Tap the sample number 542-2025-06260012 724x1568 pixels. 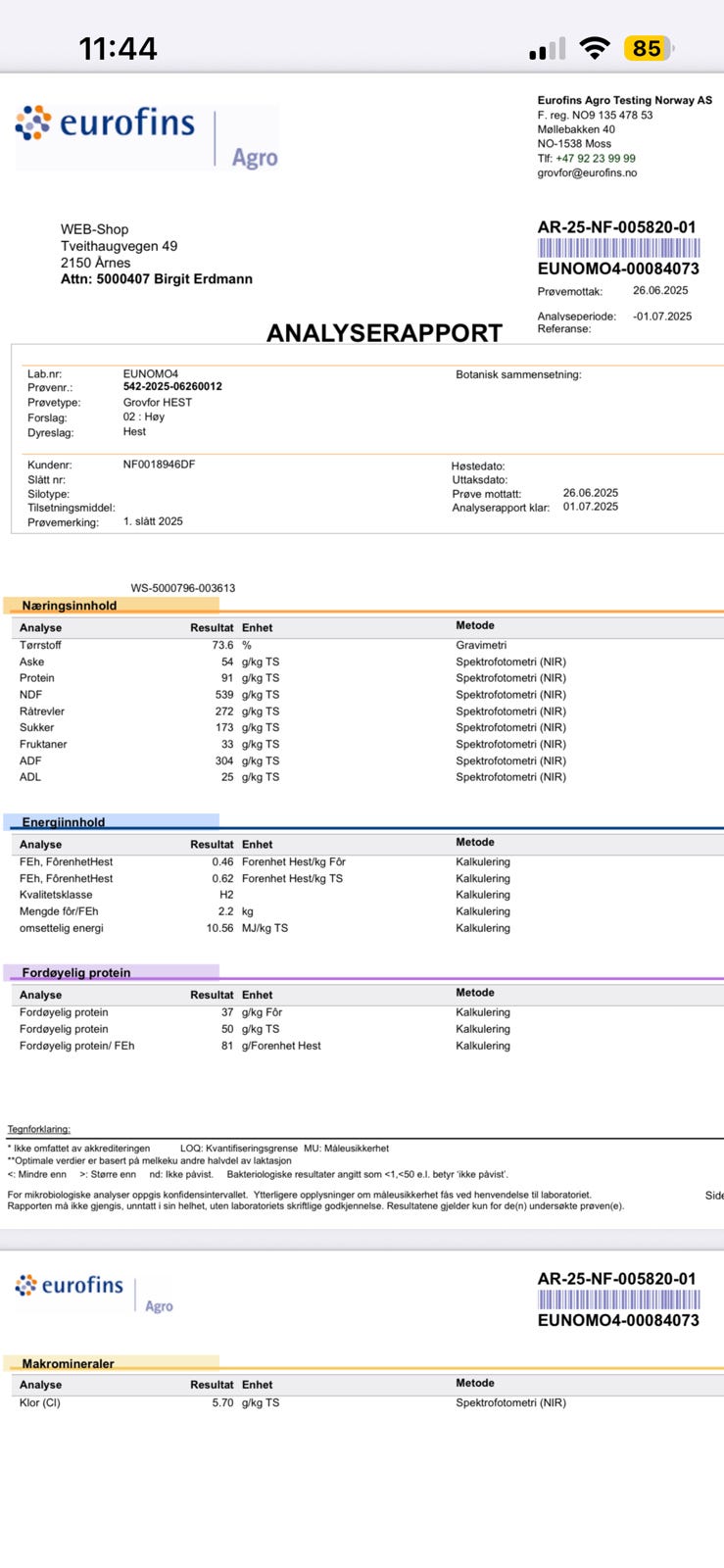click(x=172, y=387)
